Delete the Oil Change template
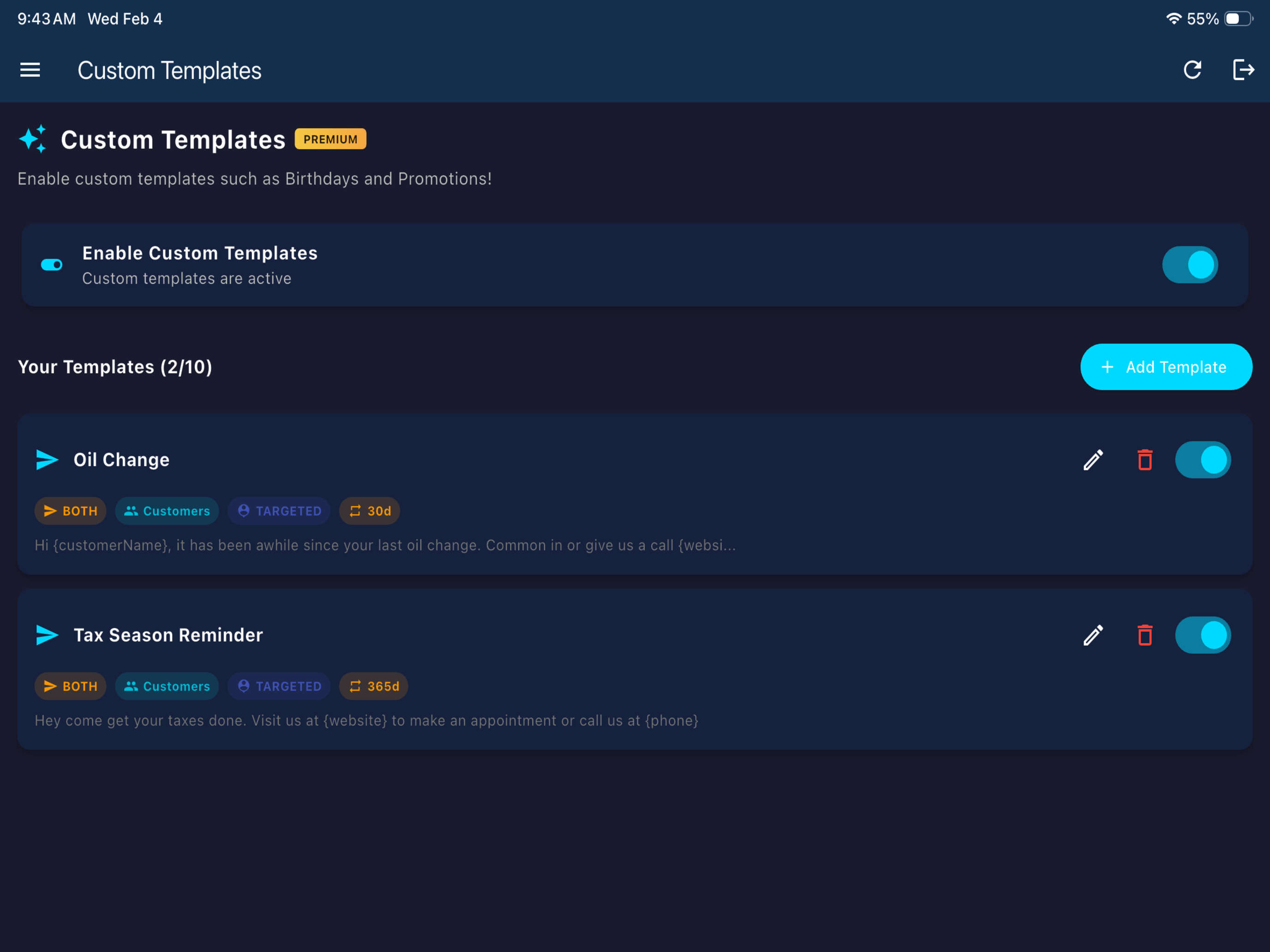This screenshot has width=1270, height=952. tap(1145, 460)
